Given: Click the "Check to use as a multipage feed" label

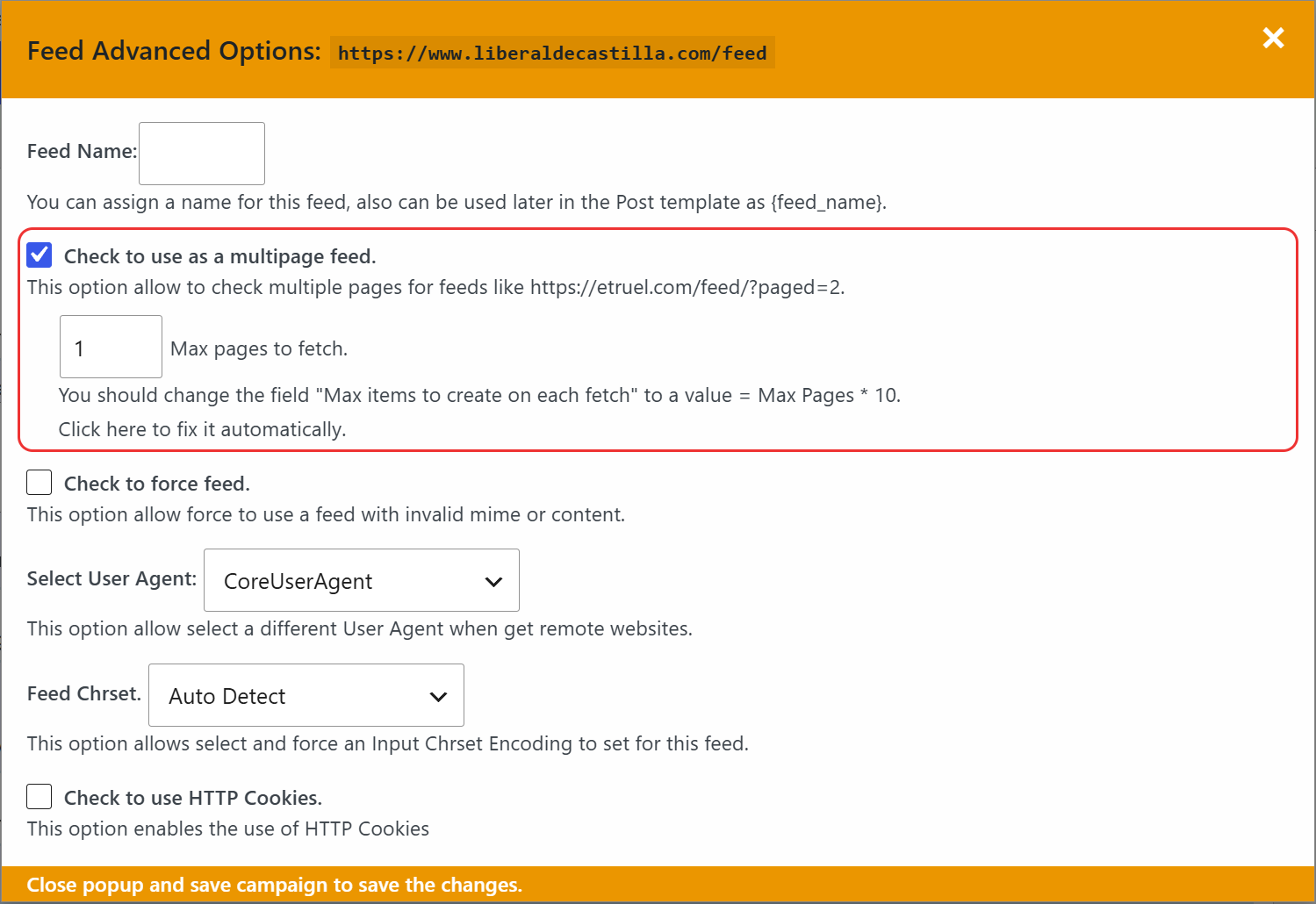Looking at the screenshot, I should (220, 256).
